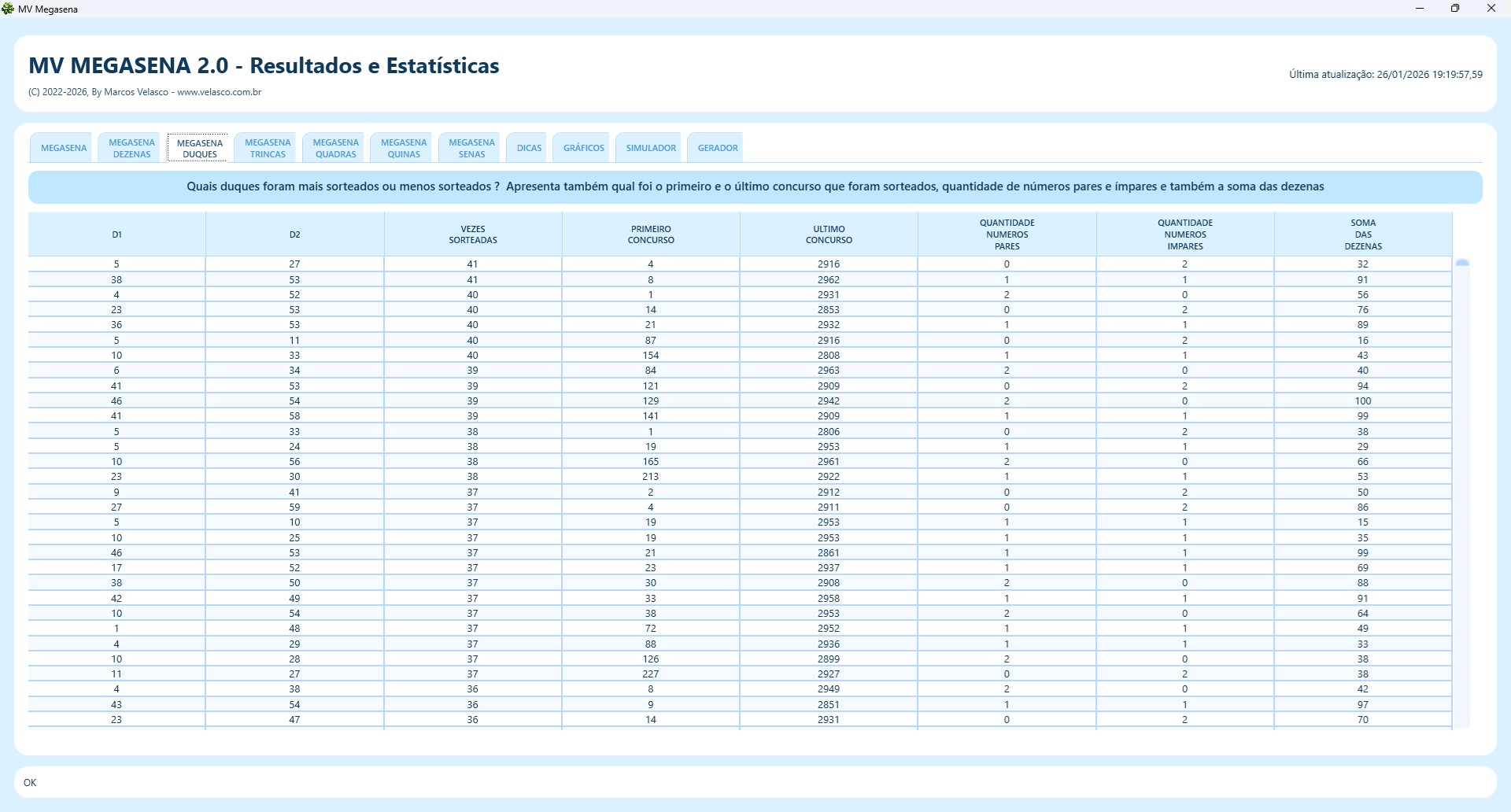
Task: Click the ULTIMO CONCURSO column header
Action: pos(829,234)
